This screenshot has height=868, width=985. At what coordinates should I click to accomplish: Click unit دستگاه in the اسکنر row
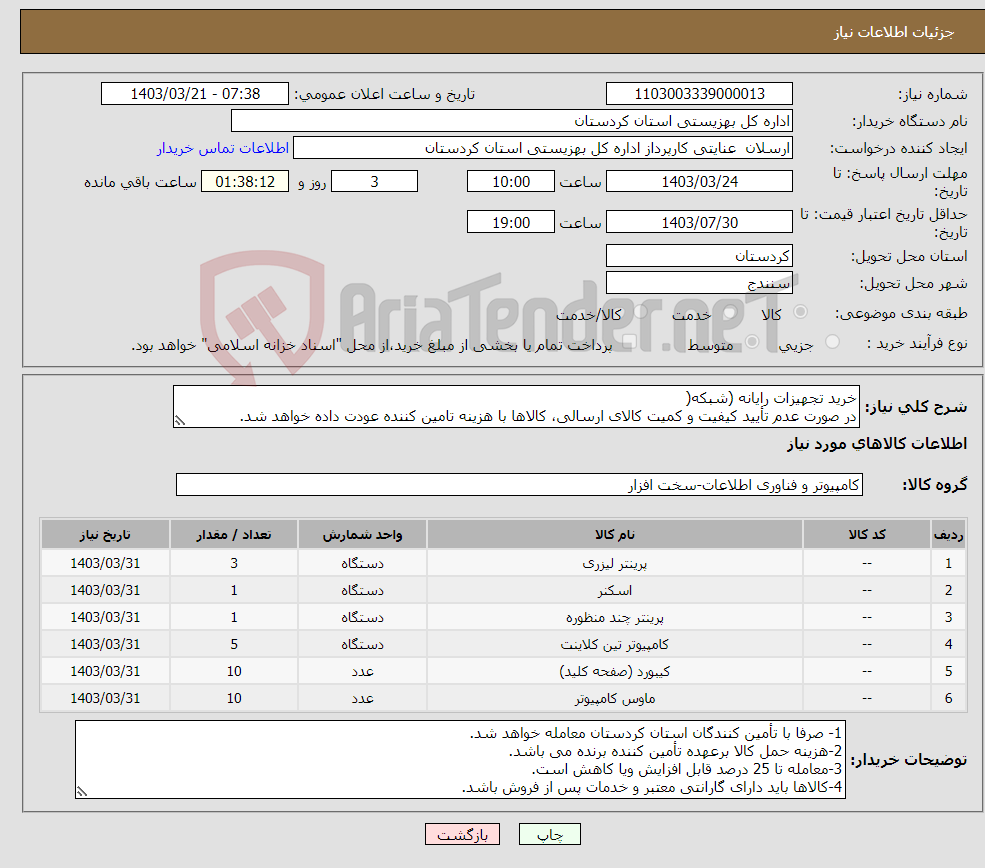[x=362, y=590]
